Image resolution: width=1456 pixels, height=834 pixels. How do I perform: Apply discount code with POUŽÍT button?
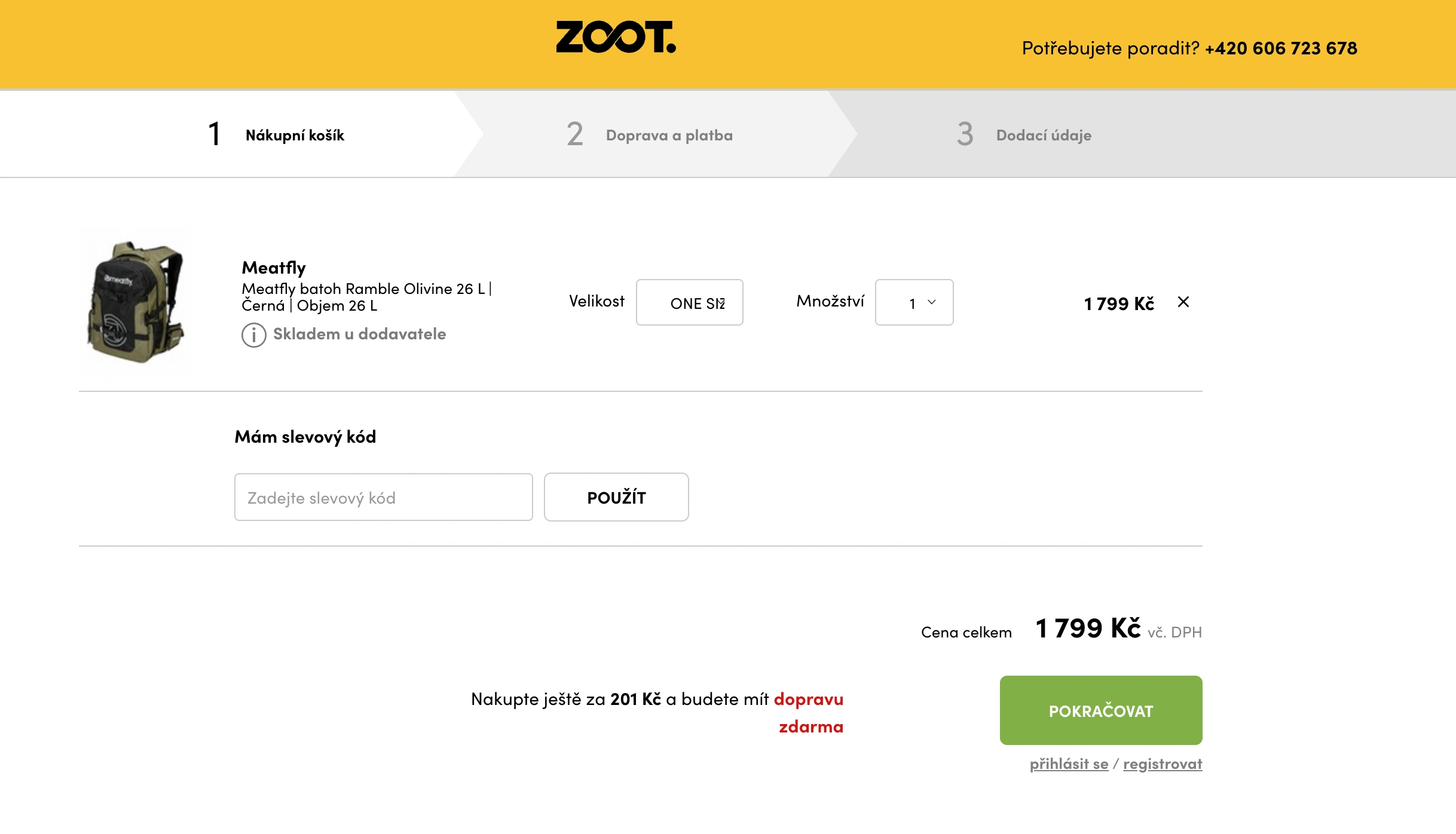pos(616,496)
